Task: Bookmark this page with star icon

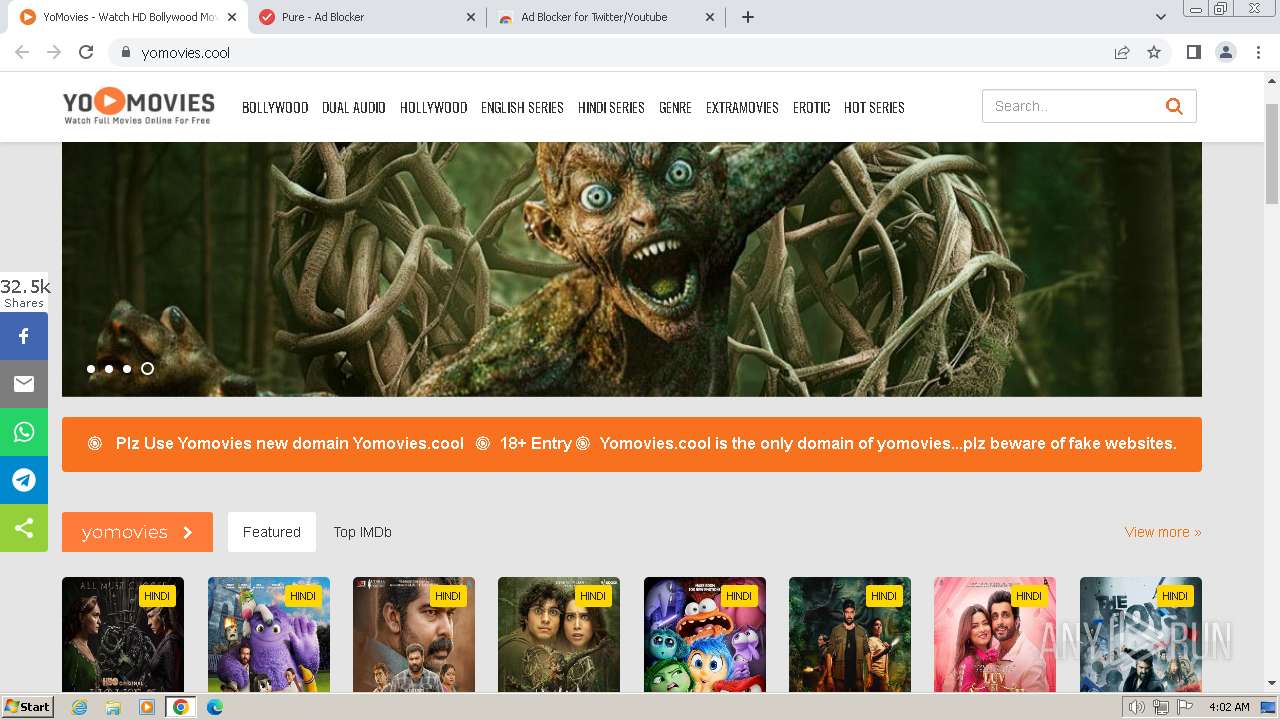Action: pyautogui.click(x=1154, y=52)
